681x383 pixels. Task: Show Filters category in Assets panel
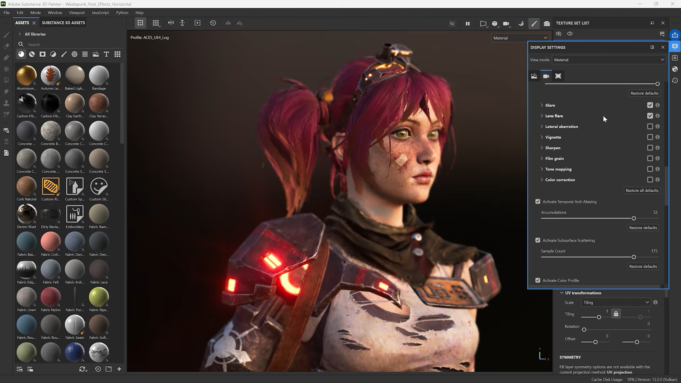tap(53, 54)
